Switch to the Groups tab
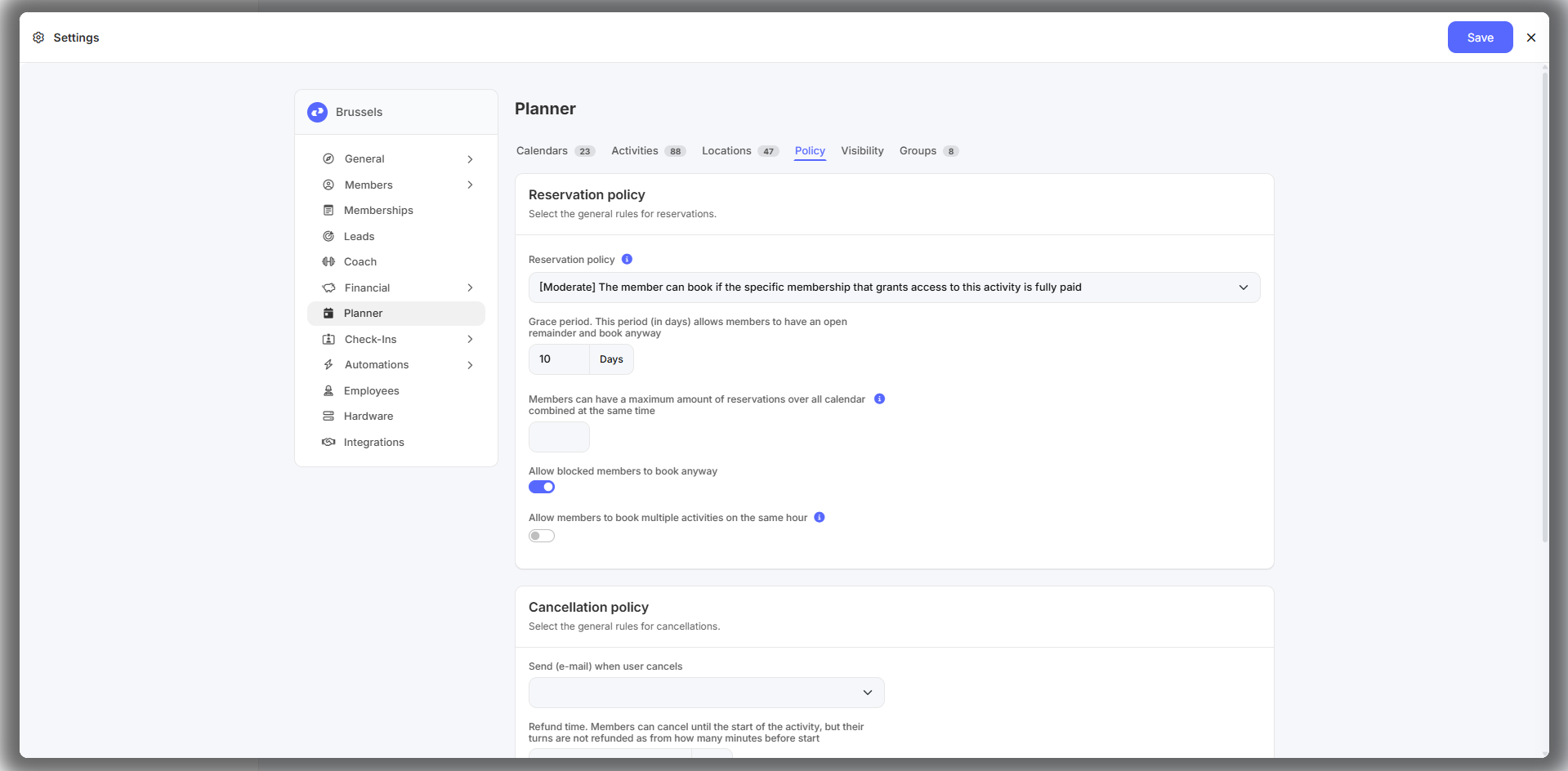Viewport: 1568px width, 771px height. [929, 151]
